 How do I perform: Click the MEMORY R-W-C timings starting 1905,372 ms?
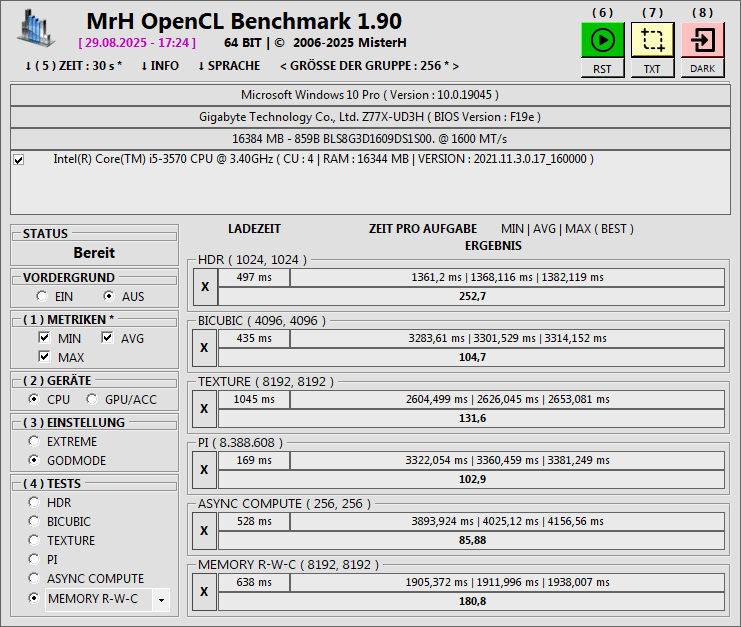[508, 582]
